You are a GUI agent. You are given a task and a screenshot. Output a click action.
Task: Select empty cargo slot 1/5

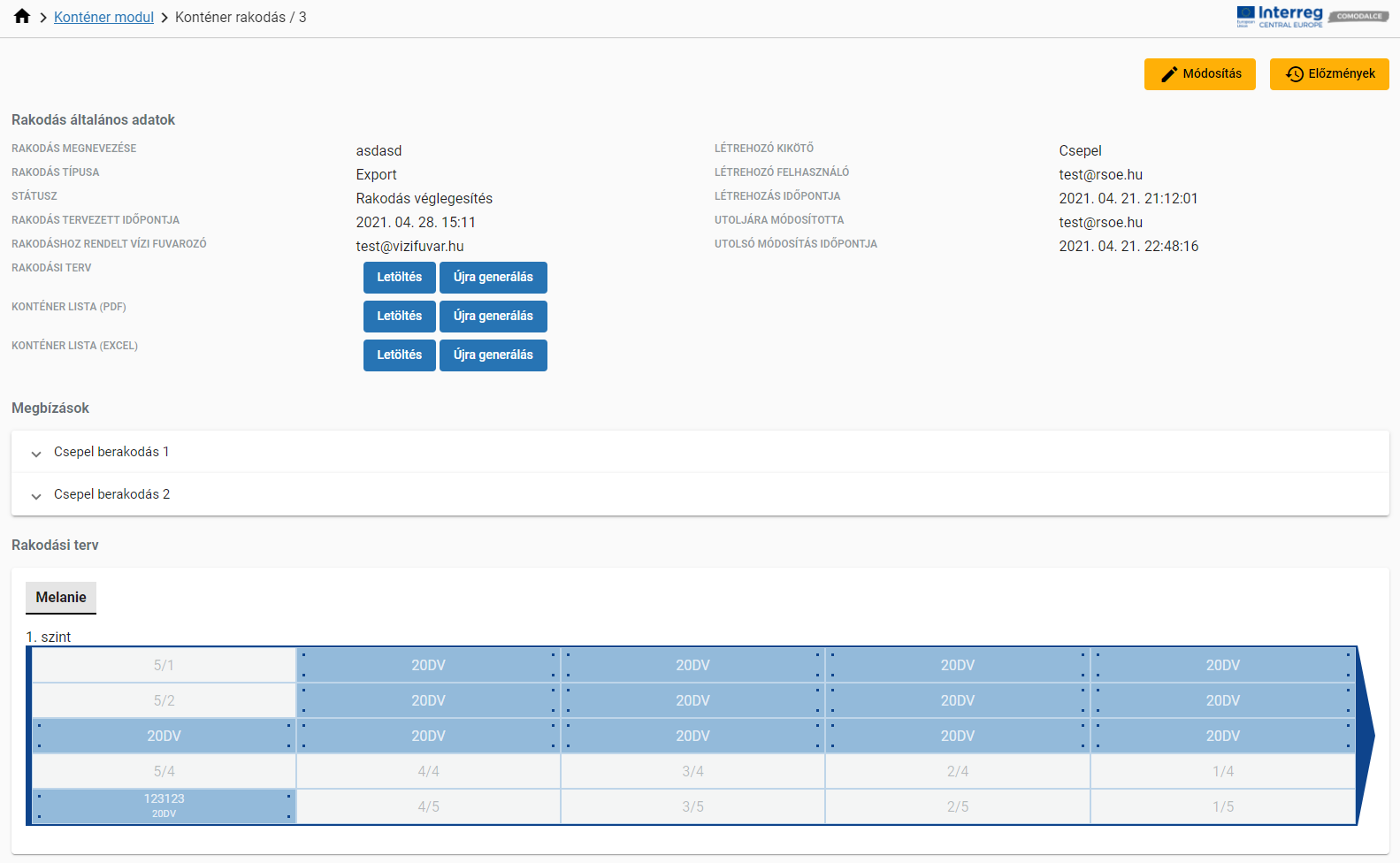[x=1222, y=806]
